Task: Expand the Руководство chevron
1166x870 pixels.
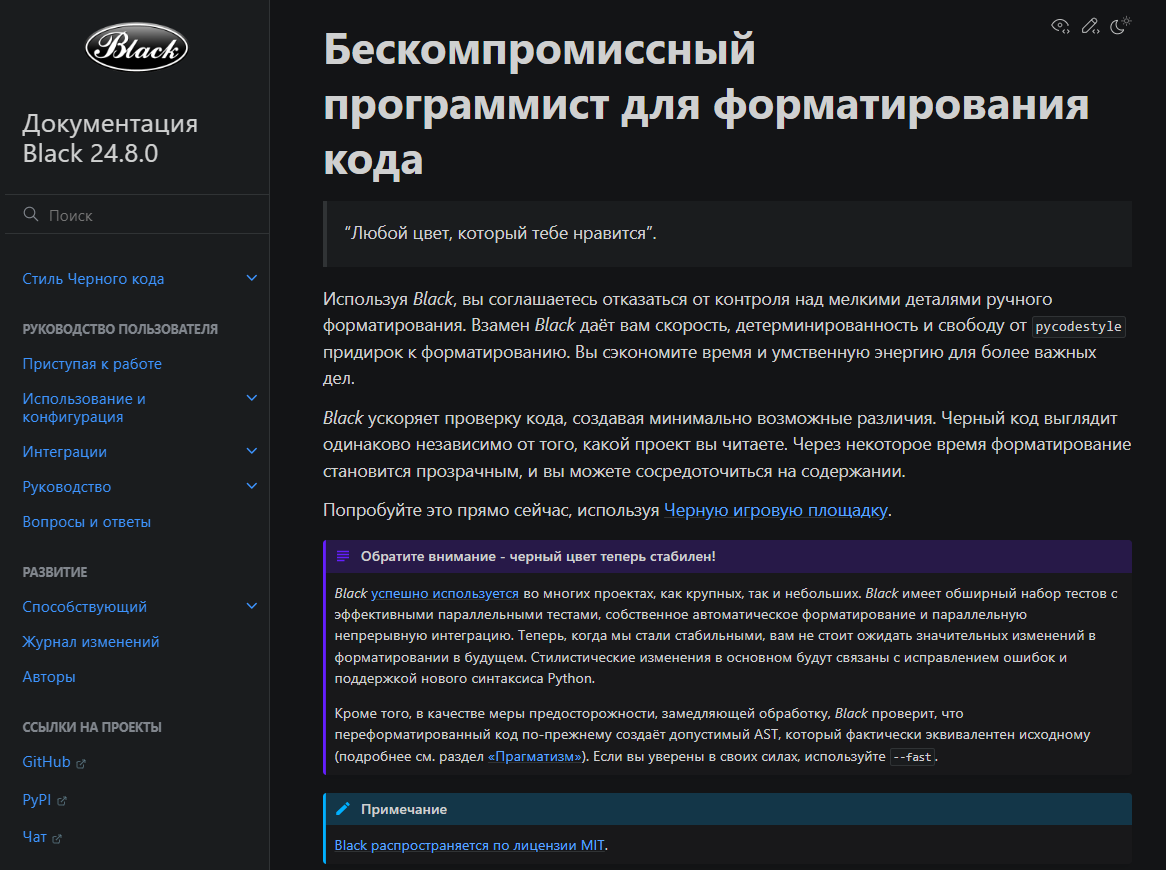Action: 251,486
